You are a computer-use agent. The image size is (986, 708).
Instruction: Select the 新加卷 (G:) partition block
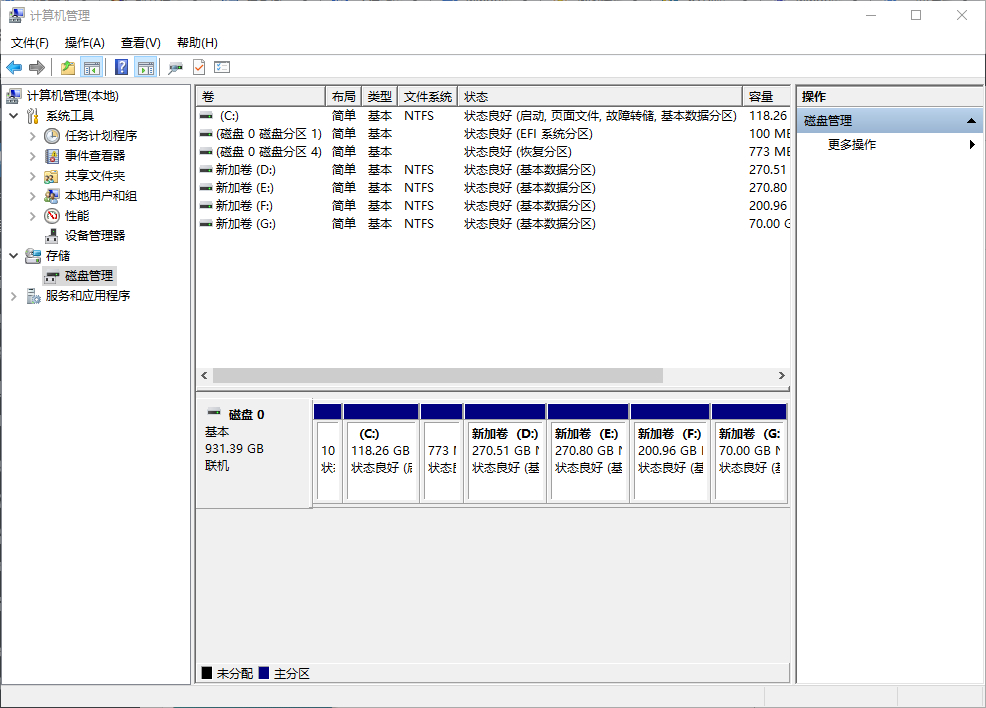tap(752, 455)
